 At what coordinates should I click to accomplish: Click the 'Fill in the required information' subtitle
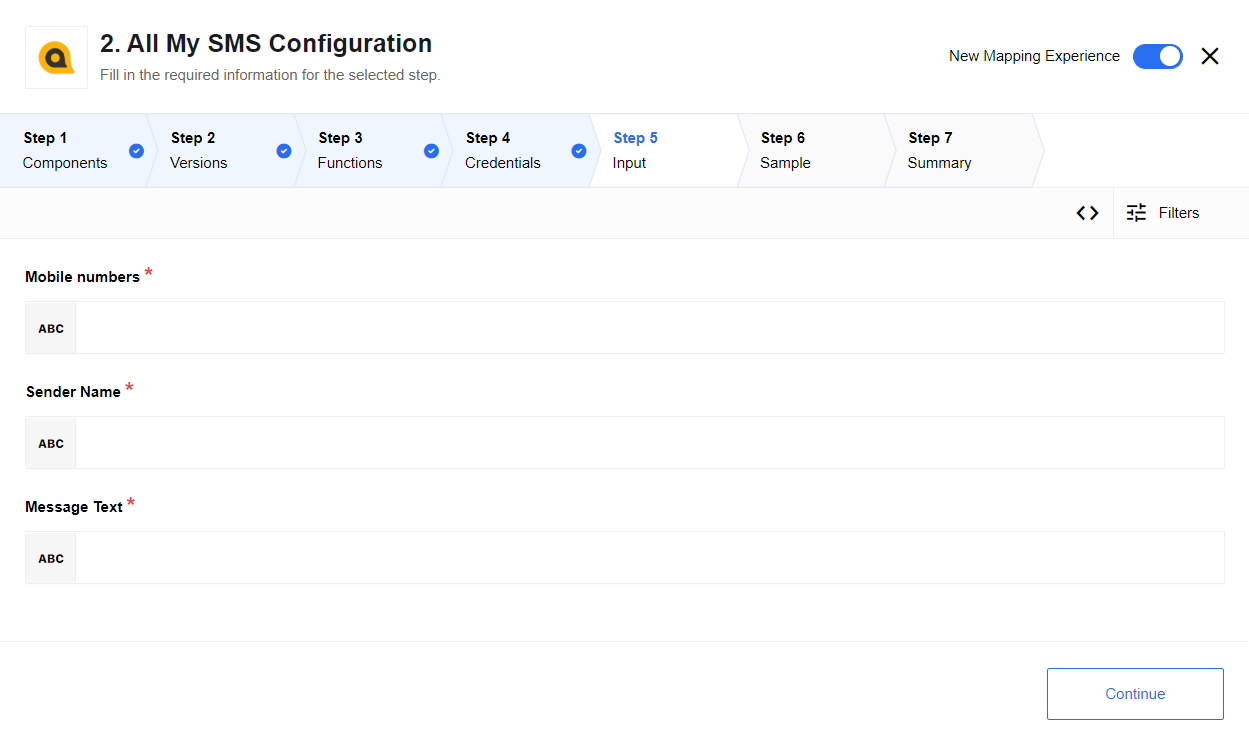(x=270, y=75)
